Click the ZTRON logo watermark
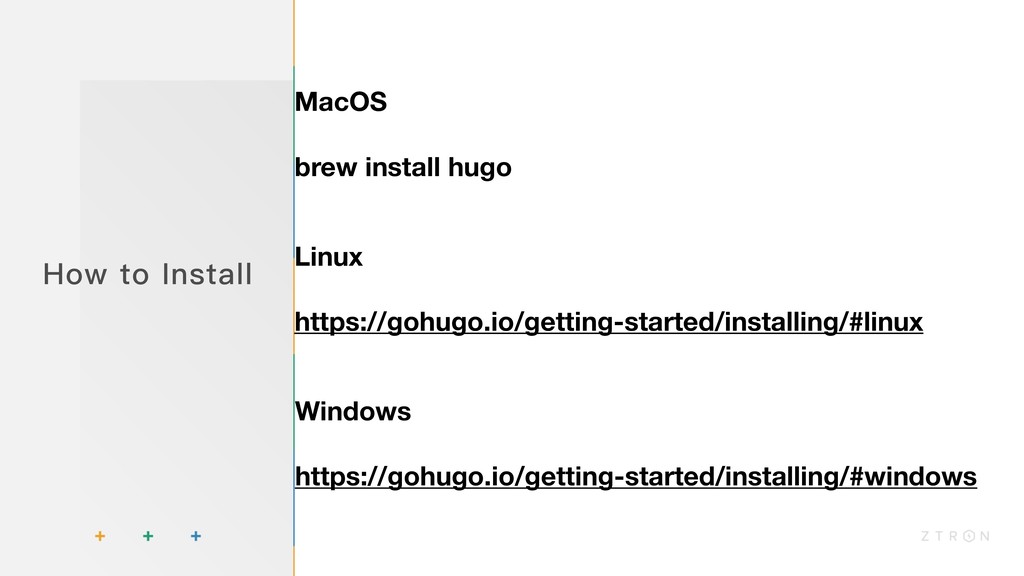 point(953,536)
